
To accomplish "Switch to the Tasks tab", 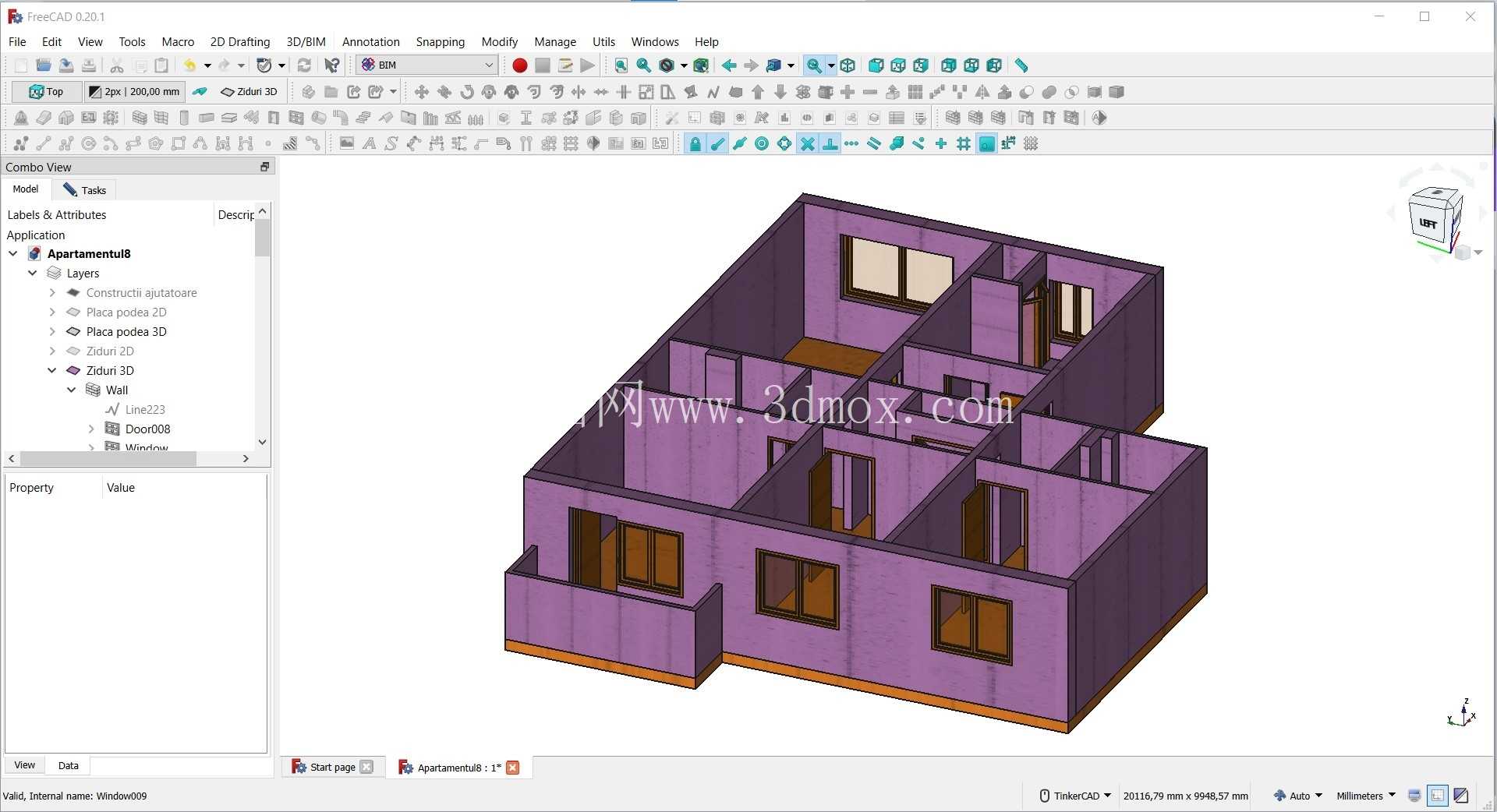I will coord(84,190).
